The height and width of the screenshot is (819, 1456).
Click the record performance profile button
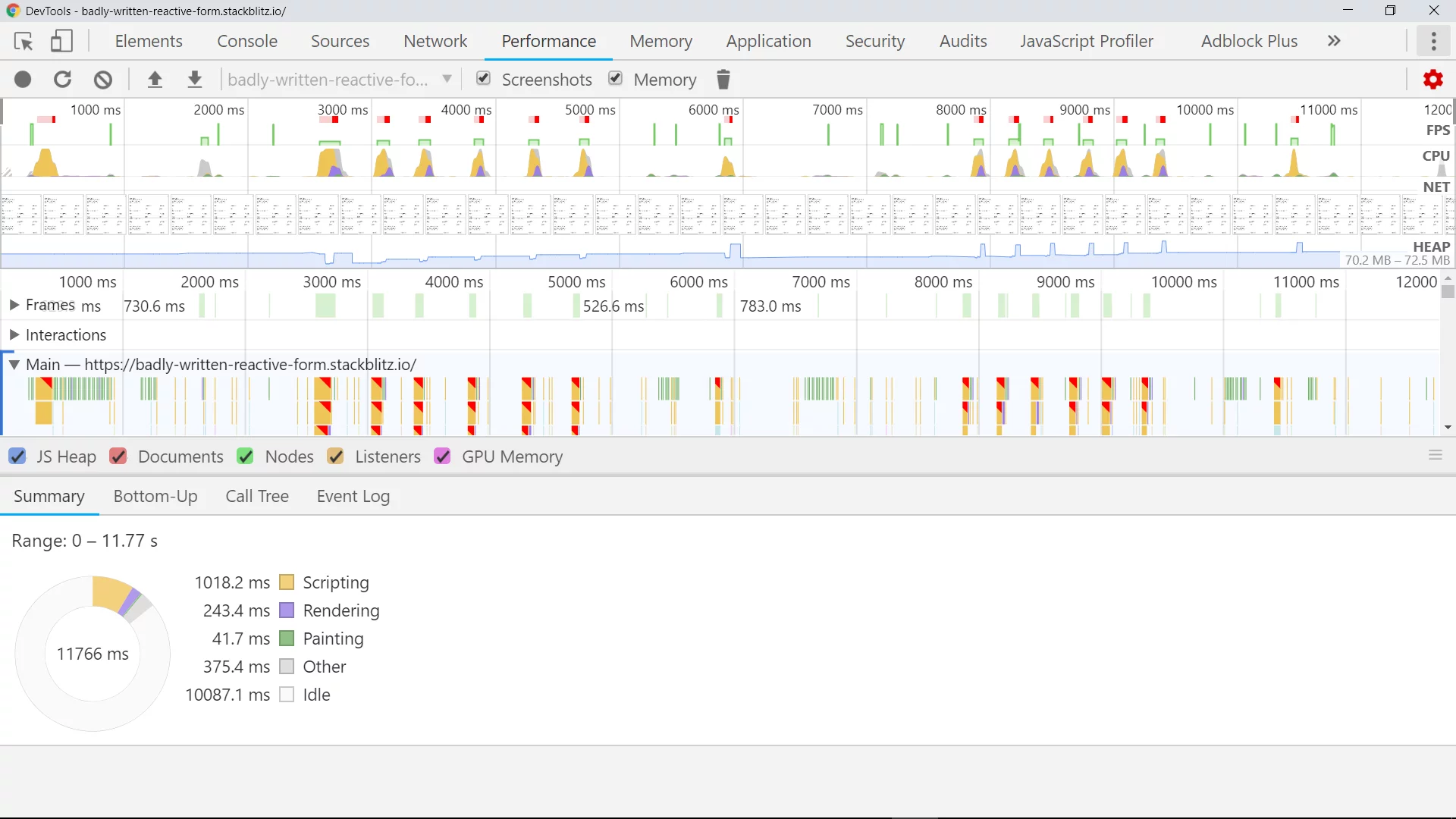point(23,80)
